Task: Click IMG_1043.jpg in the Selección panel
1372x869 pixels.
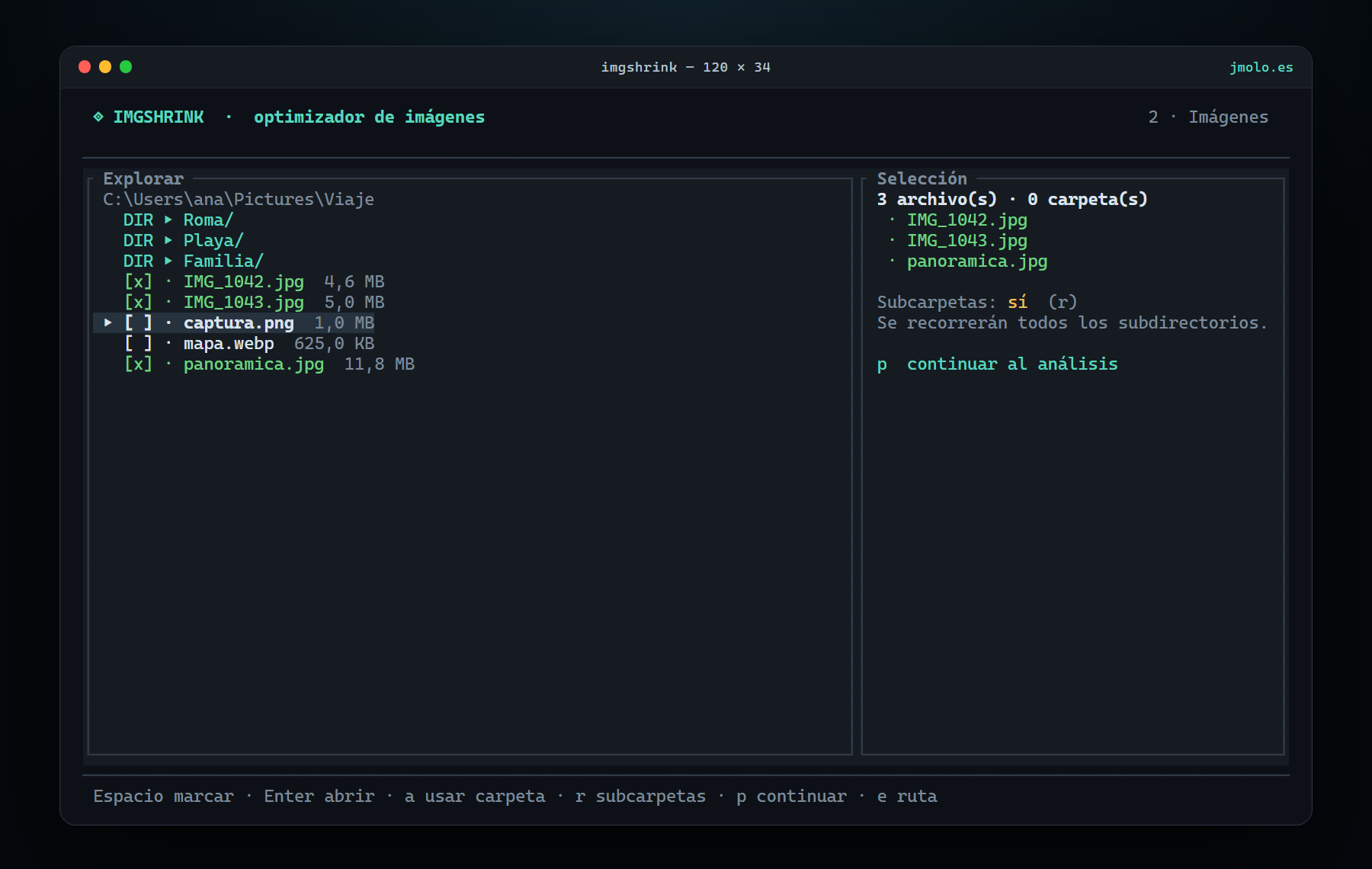Action: coord(967,240)
